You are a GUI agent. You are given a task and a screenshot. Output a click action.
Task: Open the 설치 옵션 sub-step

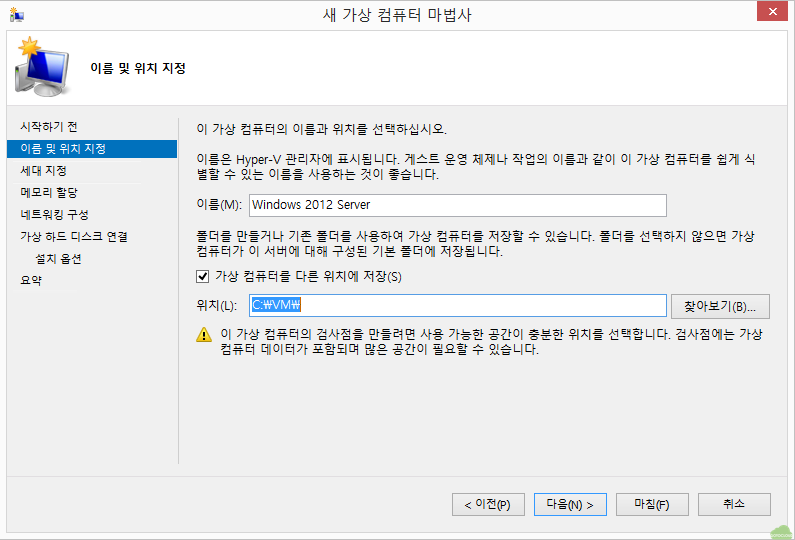click(58, 259)
